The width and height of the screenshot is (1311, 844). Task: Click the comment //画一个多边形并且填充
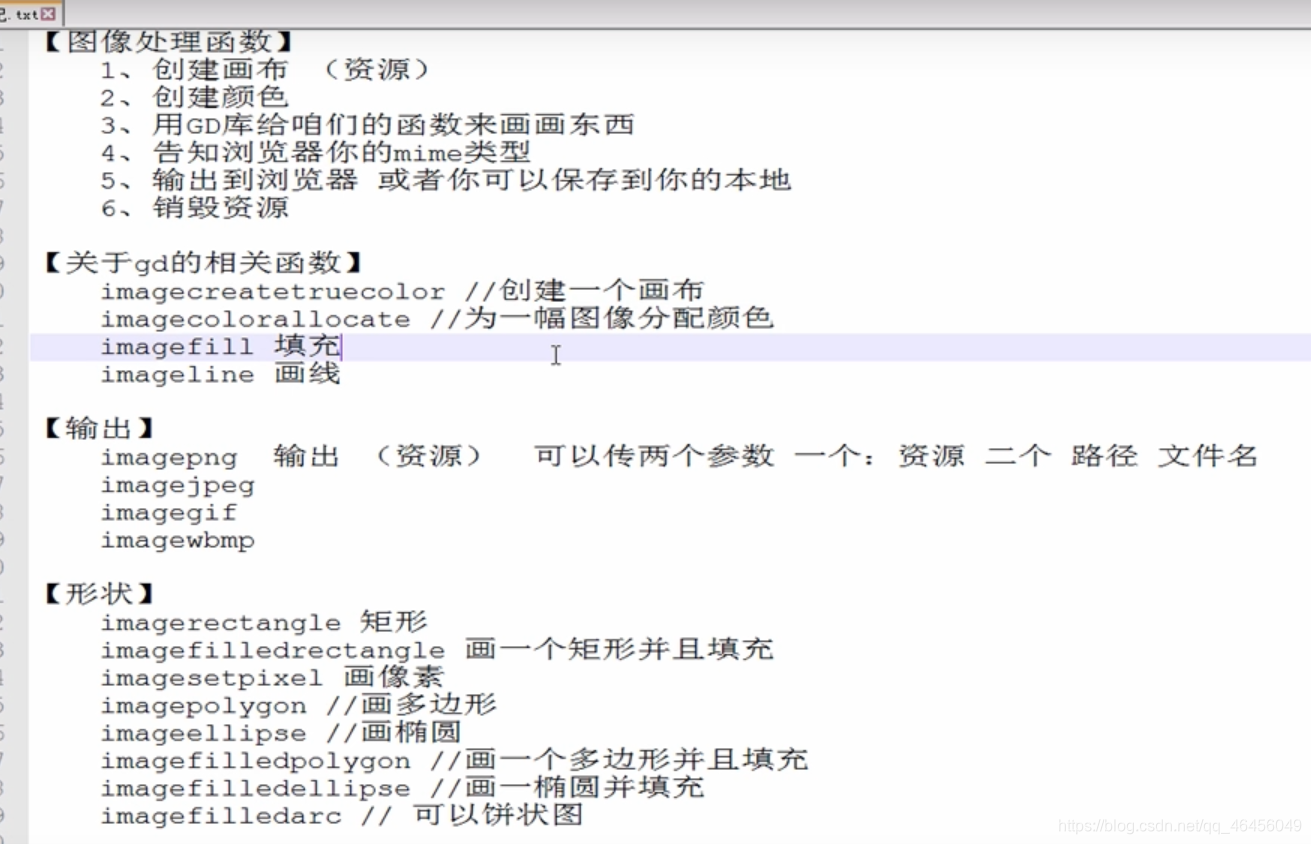[x=619, y=760]
